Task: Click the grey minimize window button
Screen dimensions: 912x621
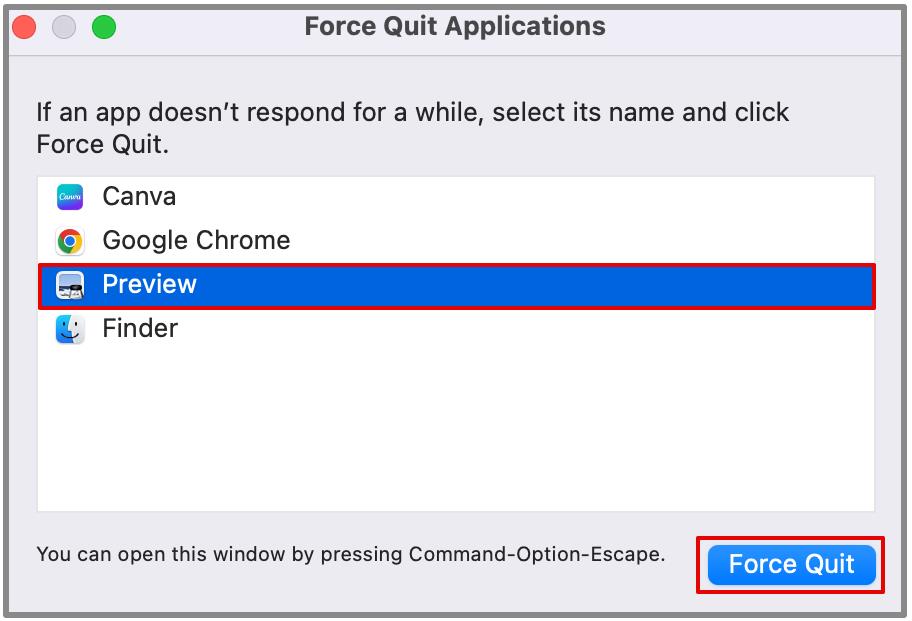Action: pyautogui.click(x=64, y=27)
